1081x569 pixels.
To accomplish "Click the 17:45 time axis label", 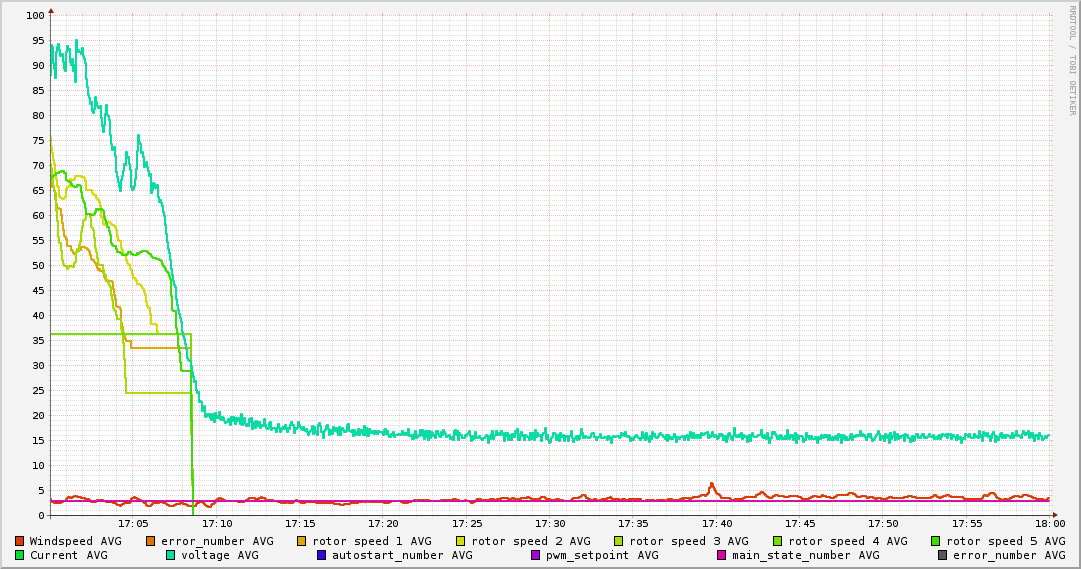I will pos(800,524).
